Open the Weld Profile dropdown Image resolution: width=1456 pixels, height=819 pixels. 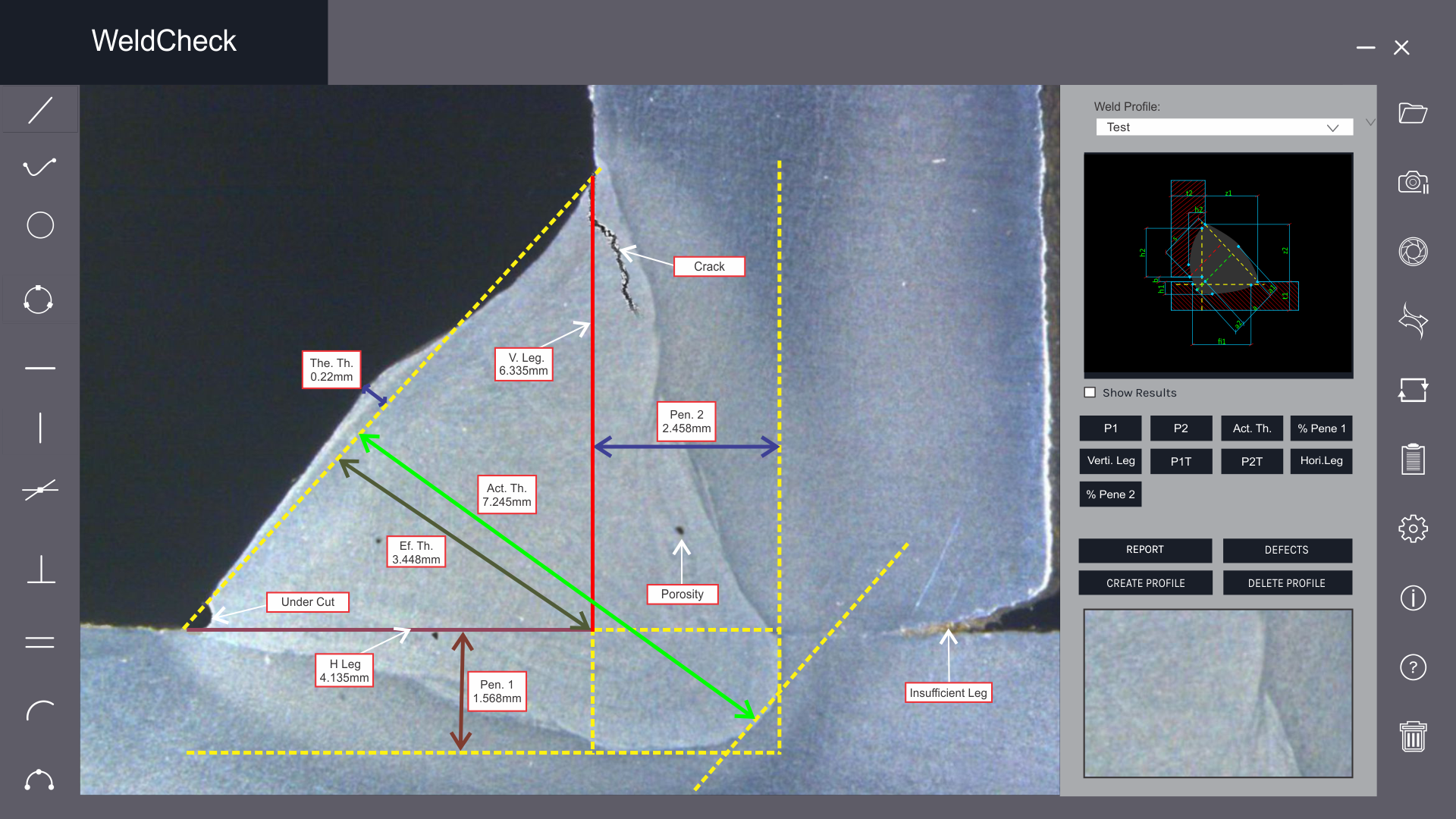click(x=1224, y=127)
